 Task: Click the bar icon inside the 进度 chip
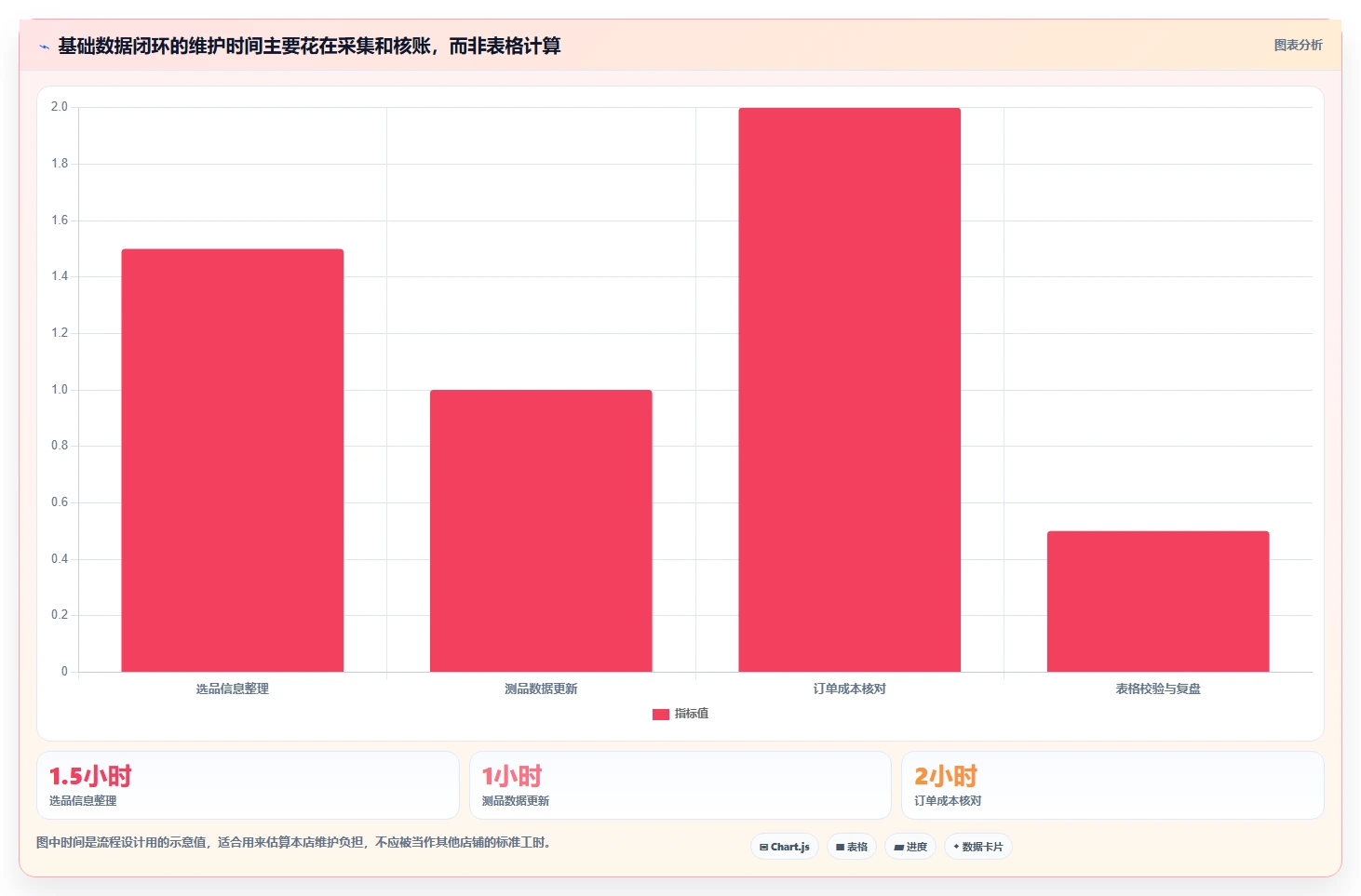click(899, 848)
